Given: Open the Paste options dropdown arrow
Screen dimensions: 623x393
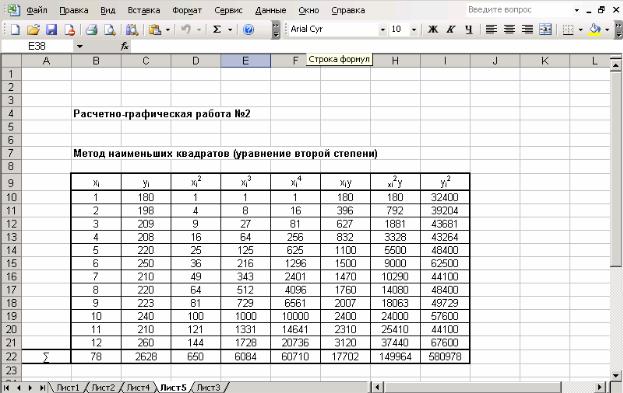Looking at the screenshot, I should [x=168, y=30].
